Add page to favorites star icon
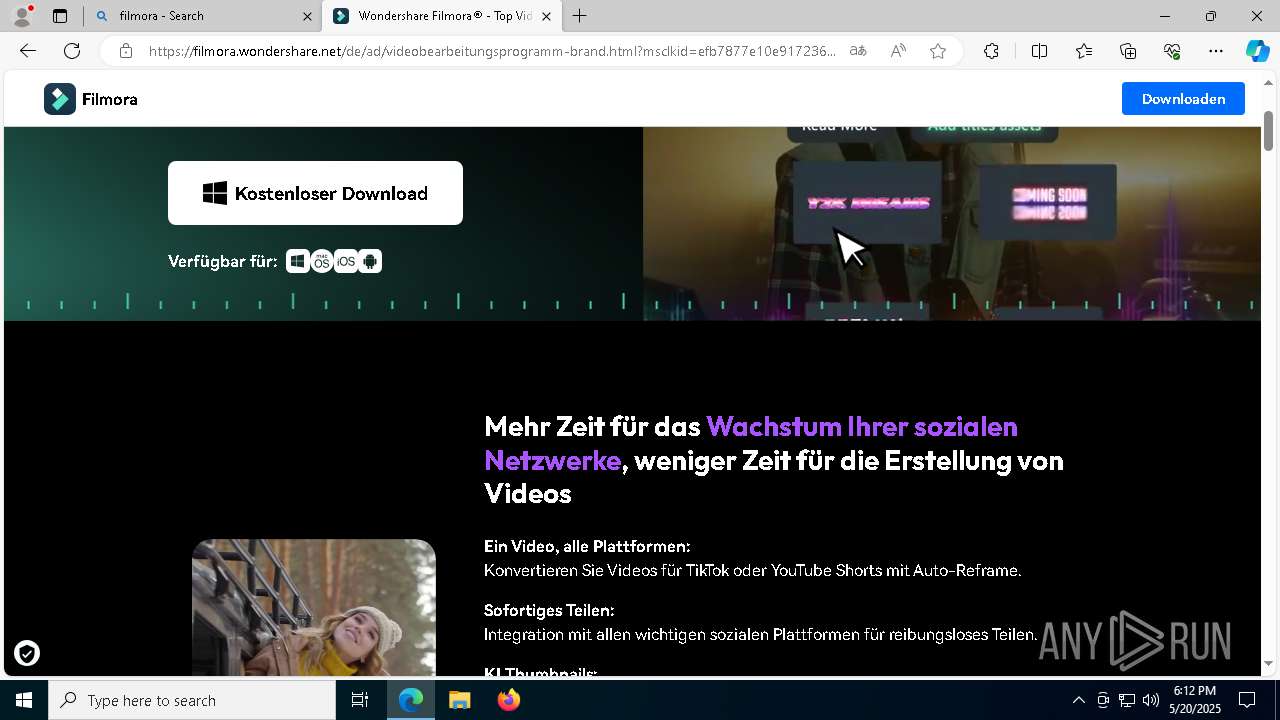 point(938,51)
